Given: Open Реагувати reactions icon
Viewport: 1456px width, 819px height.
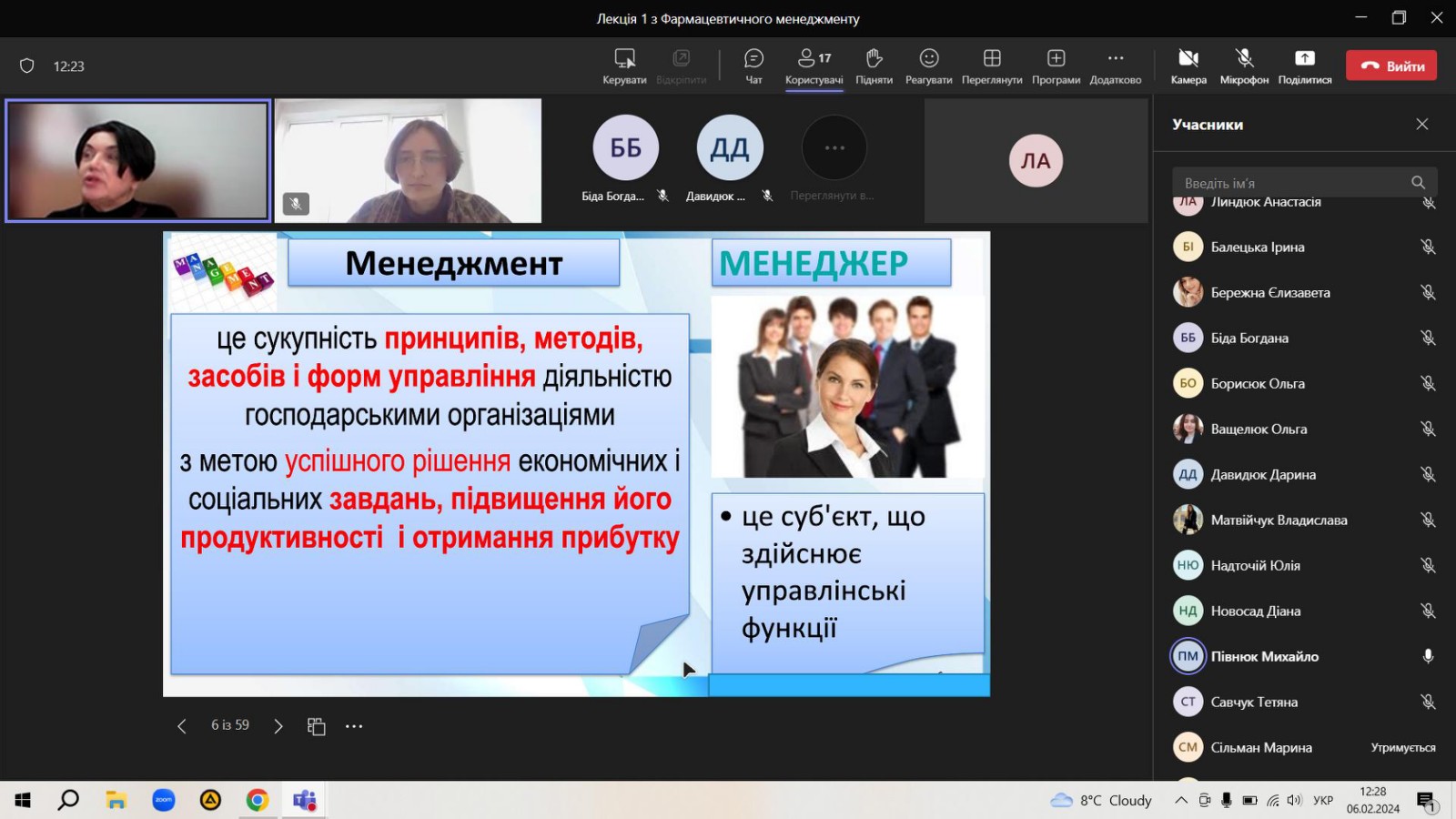Looking at the screenshot, I should (928, 66).
